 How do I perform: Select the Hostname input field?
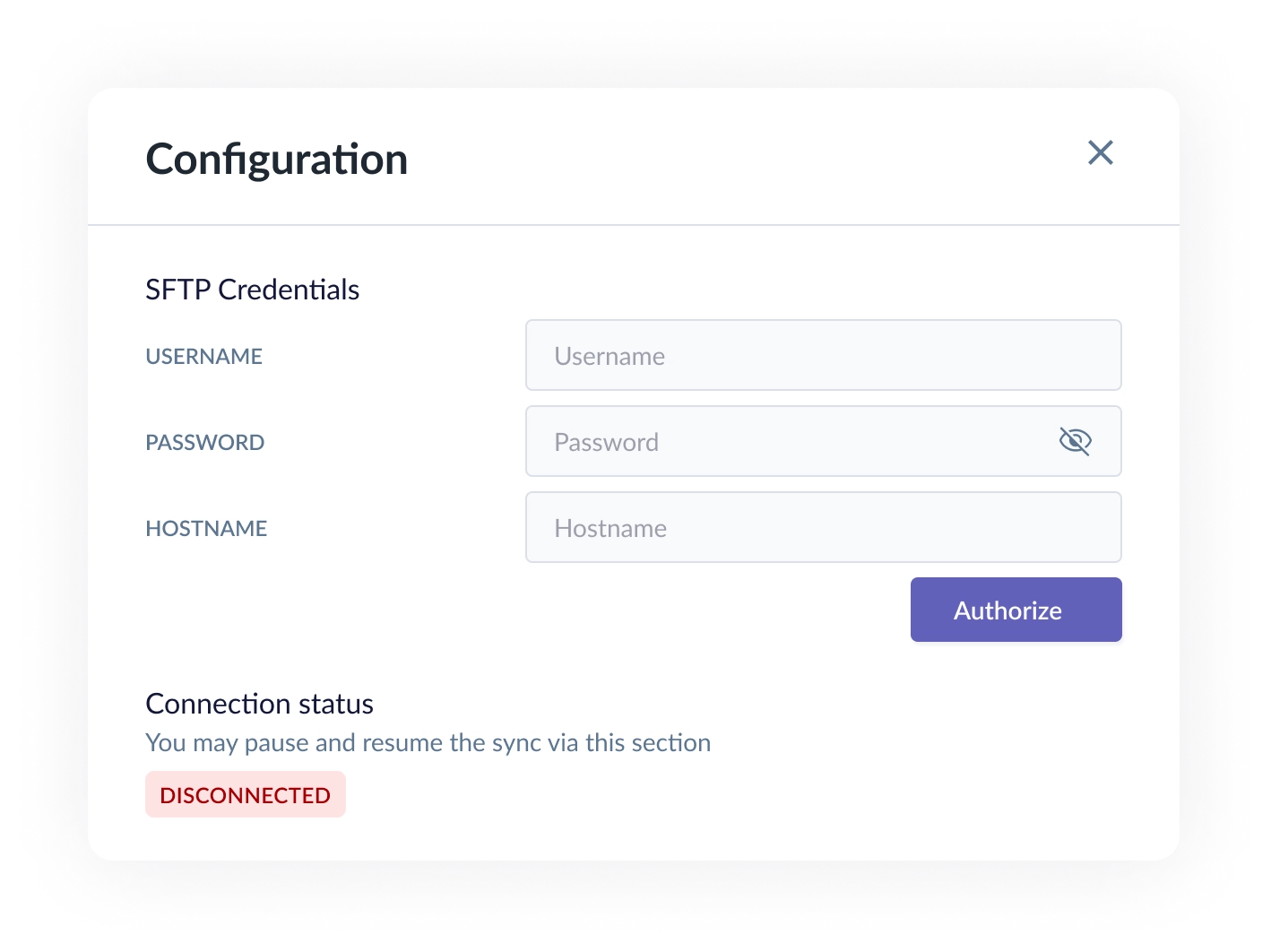823,527
